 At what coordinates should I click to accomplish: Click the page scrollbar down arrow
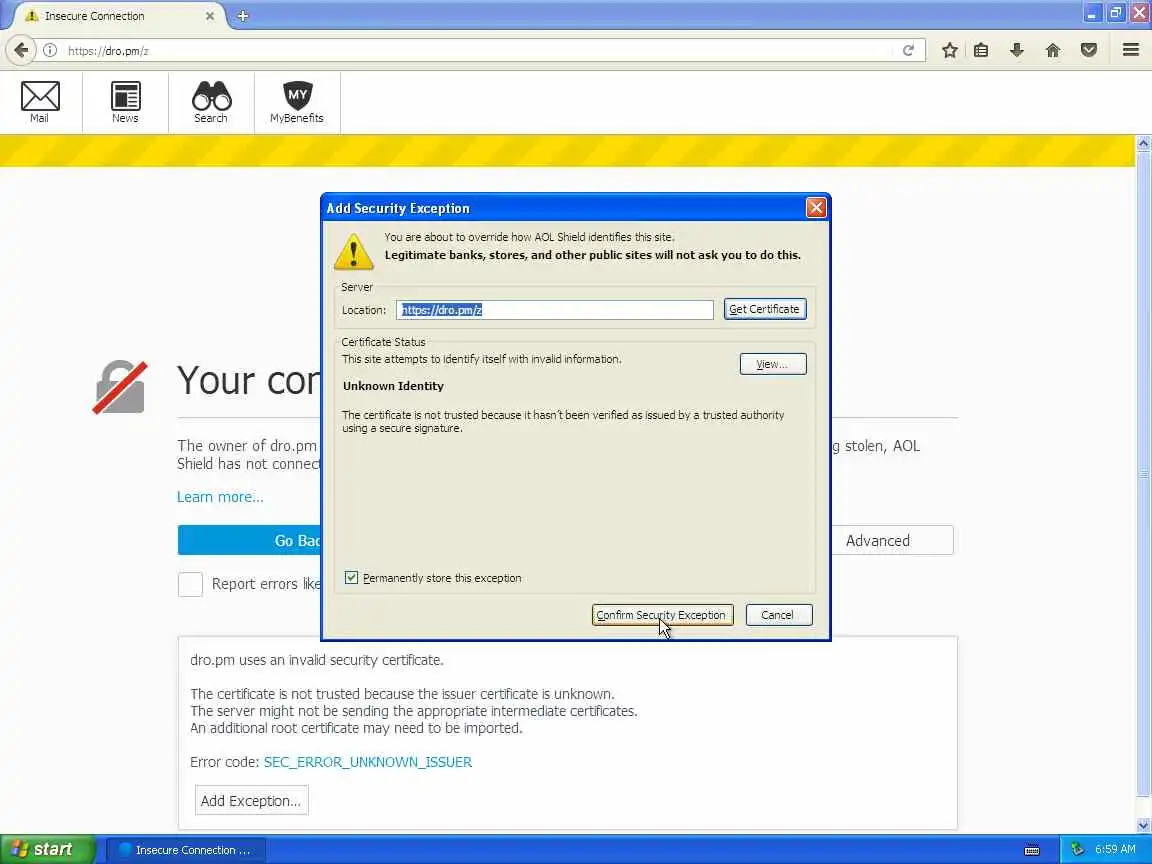tap(1143, 825)
